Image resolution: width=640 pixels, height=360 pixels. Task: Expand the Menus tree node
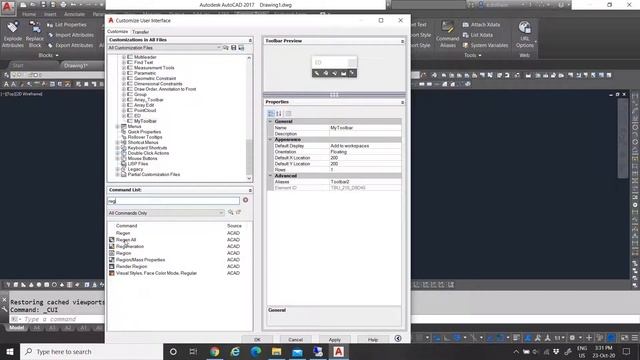tap(117, 127)
